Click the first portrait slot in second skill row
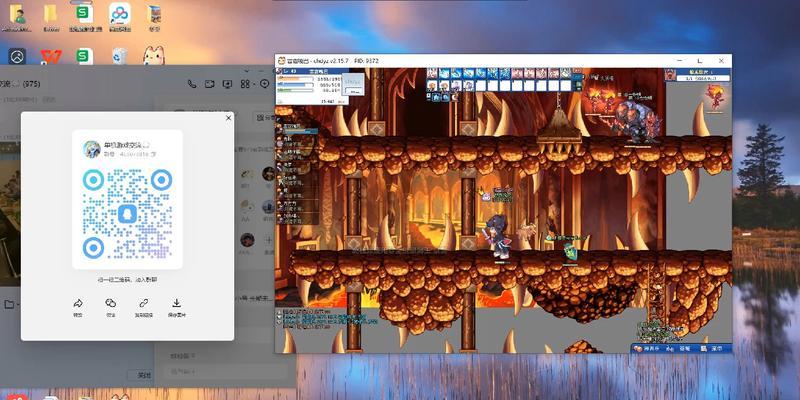Viewport: 800px width, 400px height. (x=432, y=85)
